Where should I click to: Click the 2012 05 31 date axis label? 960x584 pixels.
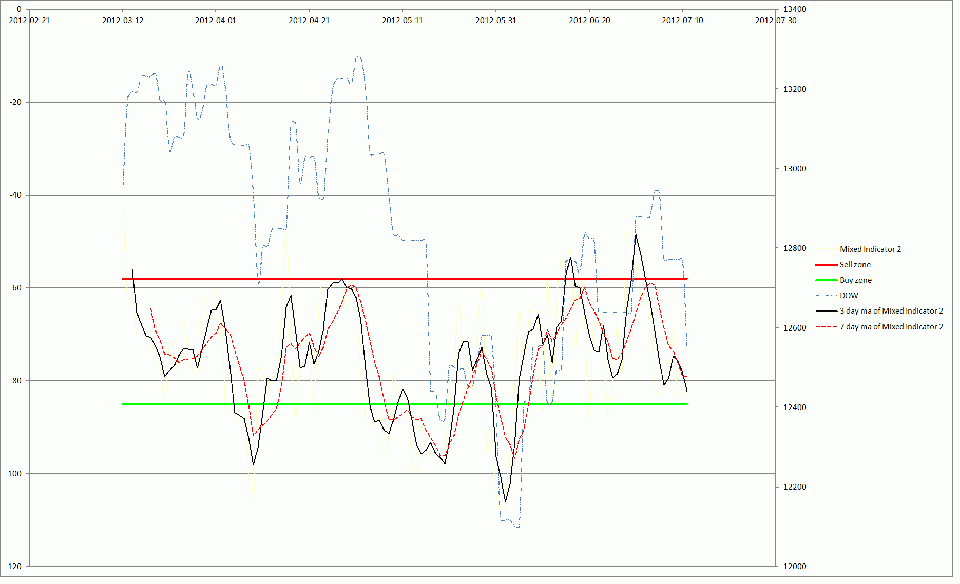pyautogui.click(x=496, y=19)
